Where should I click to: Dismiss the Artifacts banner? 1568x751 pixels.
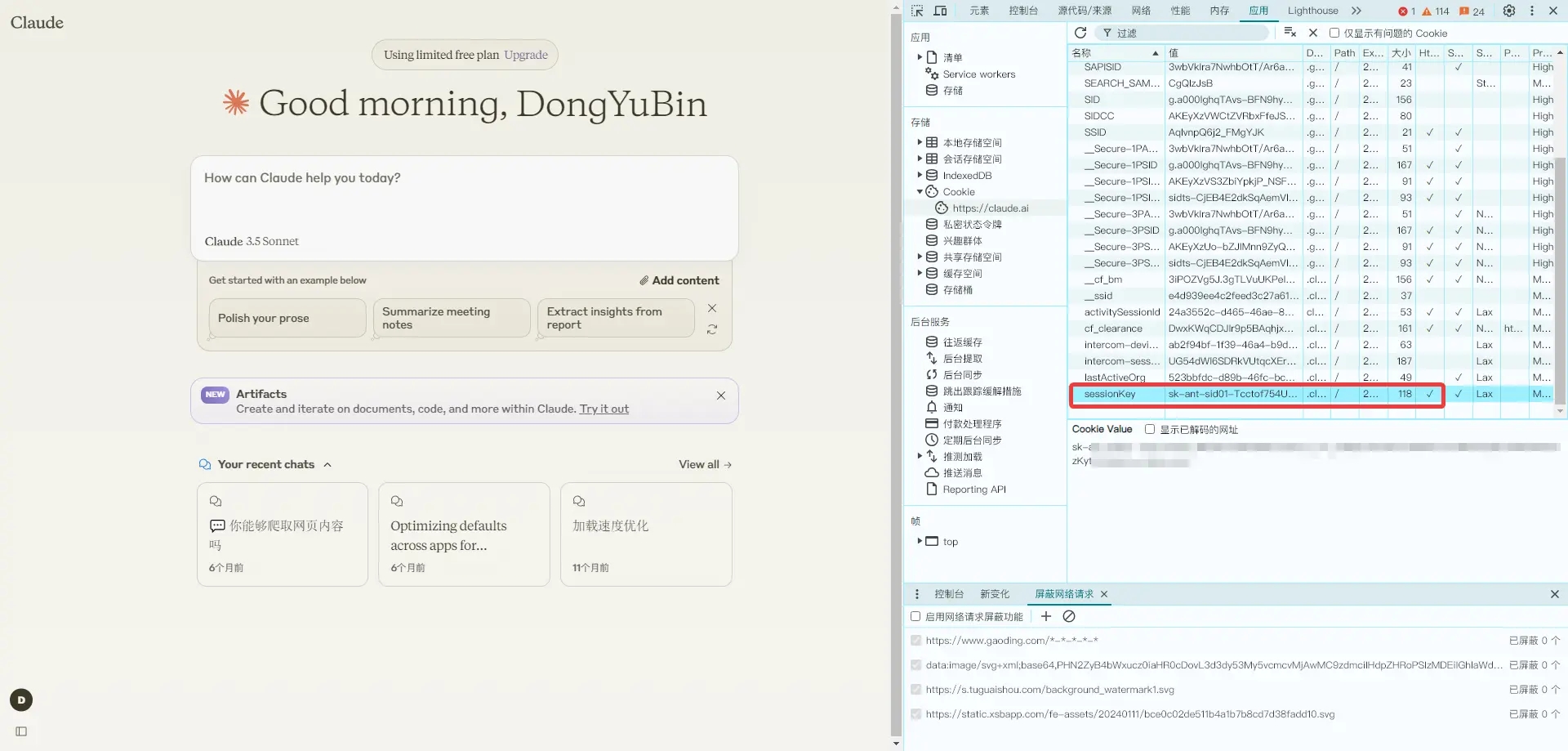721,396
